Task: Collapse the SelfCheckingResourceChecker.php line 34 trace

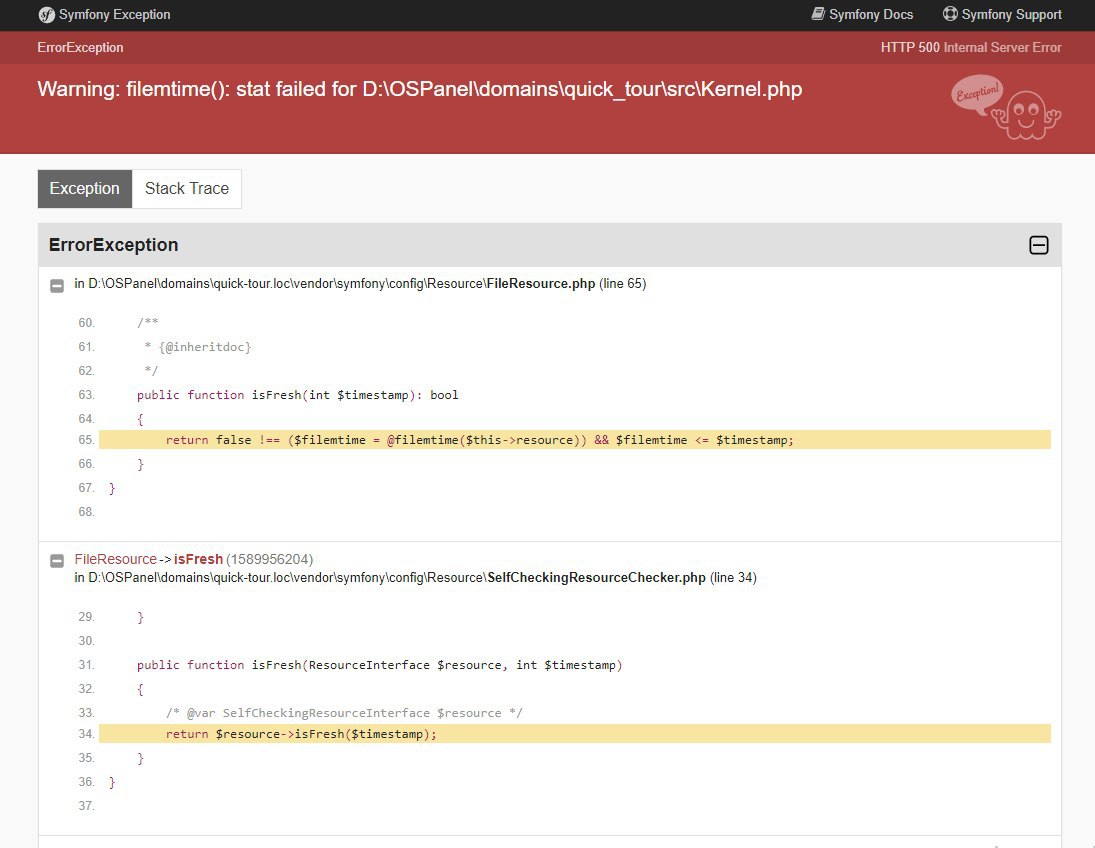Action: pyautogui.click(x=57, y=560)
